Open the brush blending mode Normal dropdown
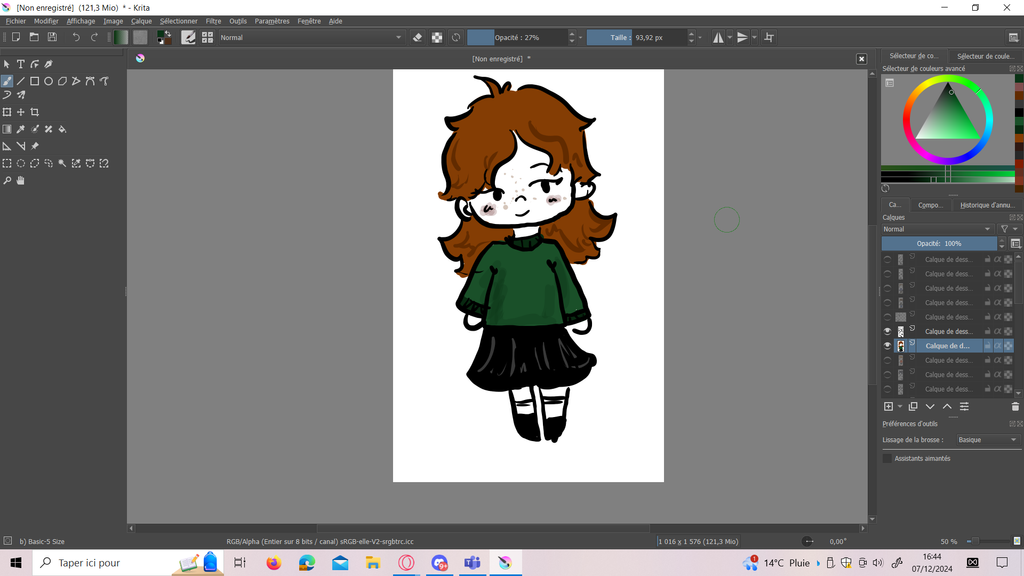Viewport: 1024px width, 576px height. [x=310, y=37]
